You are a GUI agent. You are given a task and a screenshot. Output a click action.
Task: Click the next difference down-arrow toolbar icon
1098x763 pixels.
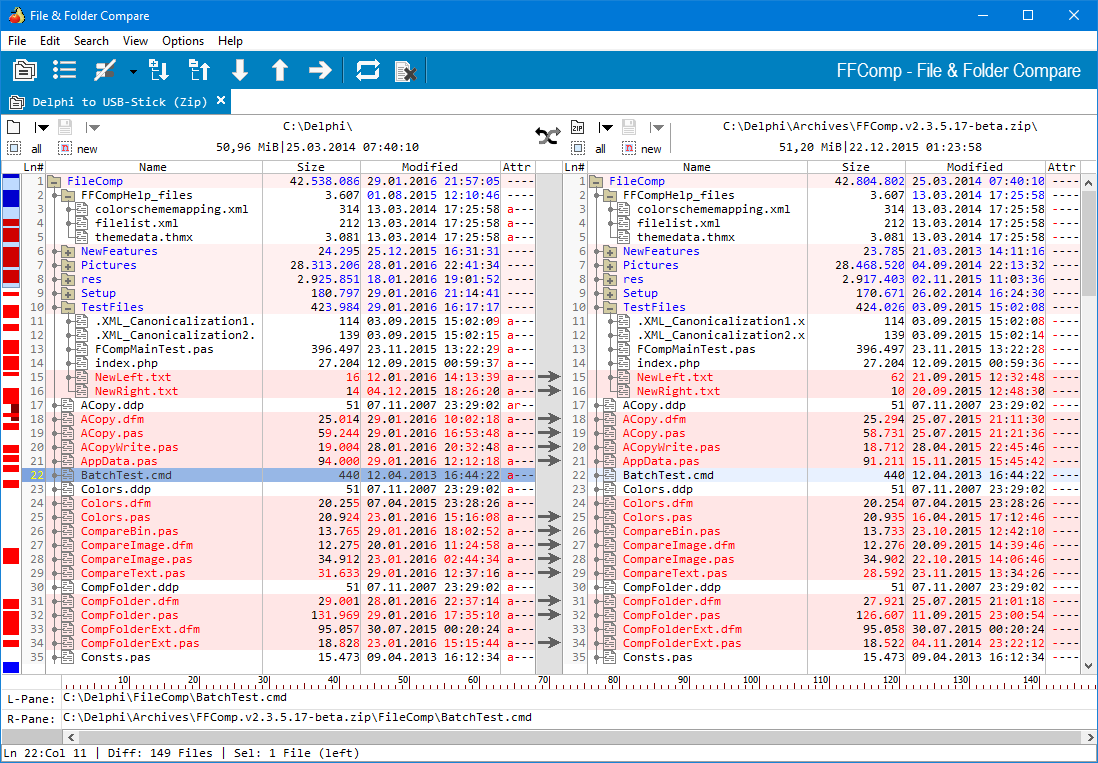pos(240,70)
